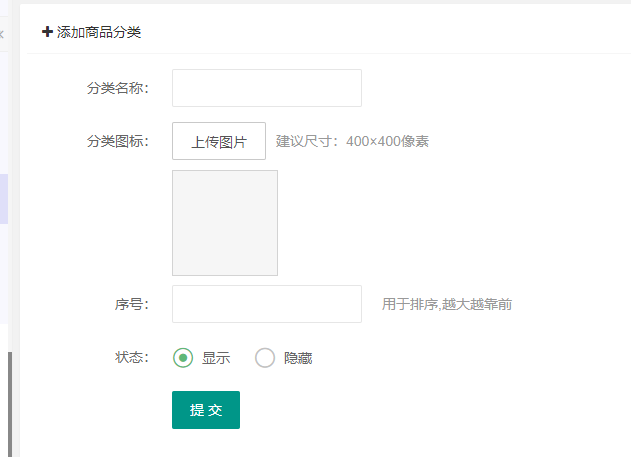Click the 用于排序,越大越靠前 hint text
This screenshot has width=631, height=457.
(x=446, y=304)
